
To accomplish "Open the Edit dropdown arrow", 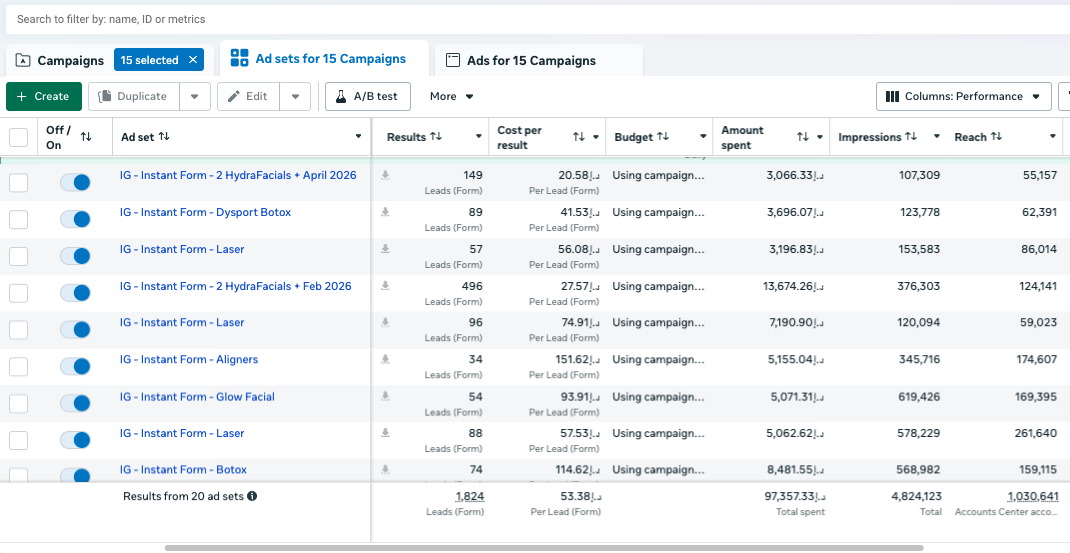I will 295,96.
